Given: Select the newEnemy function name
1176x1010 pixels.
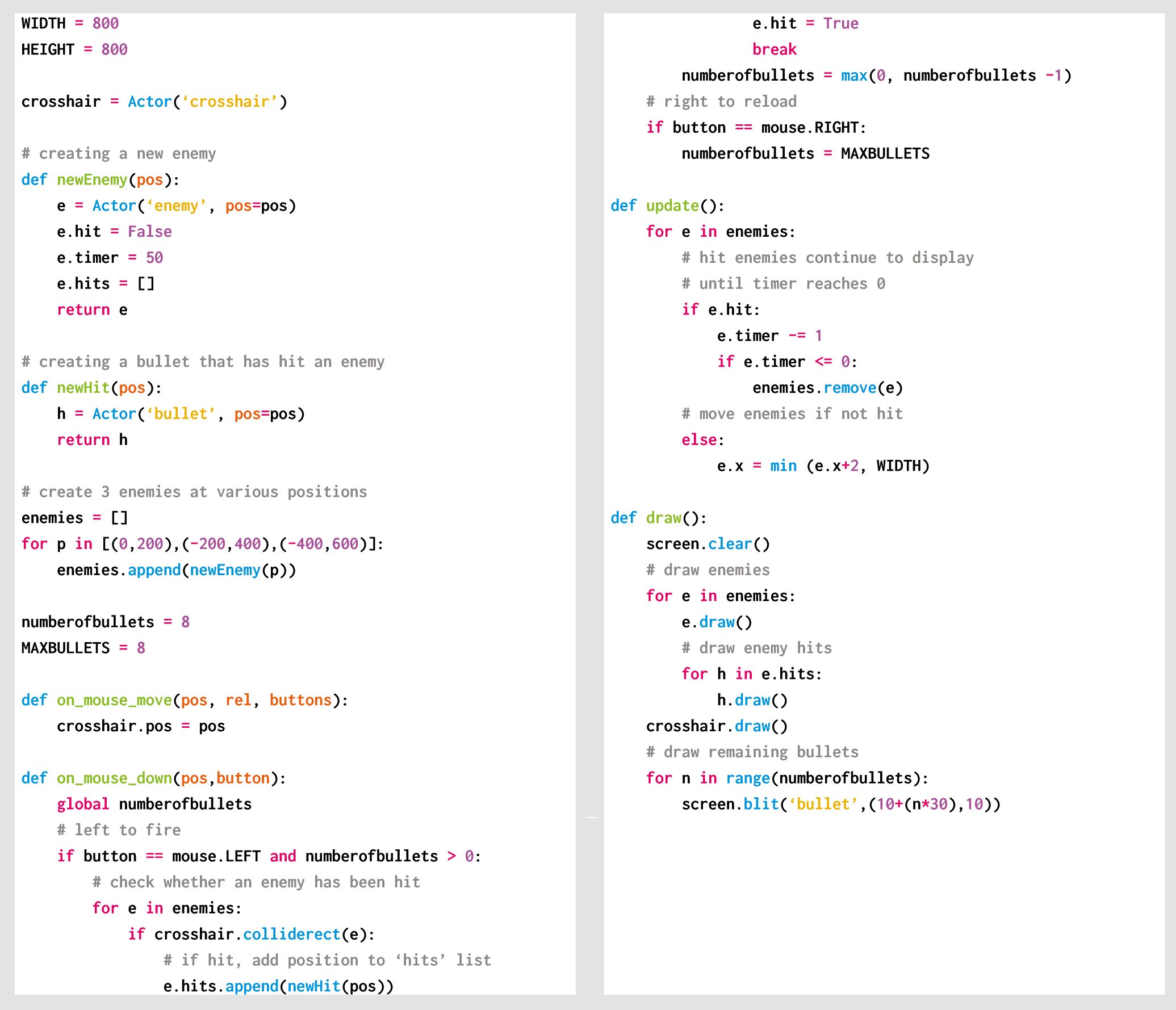Looking at the screenshot, I should (x=93, y=180).
